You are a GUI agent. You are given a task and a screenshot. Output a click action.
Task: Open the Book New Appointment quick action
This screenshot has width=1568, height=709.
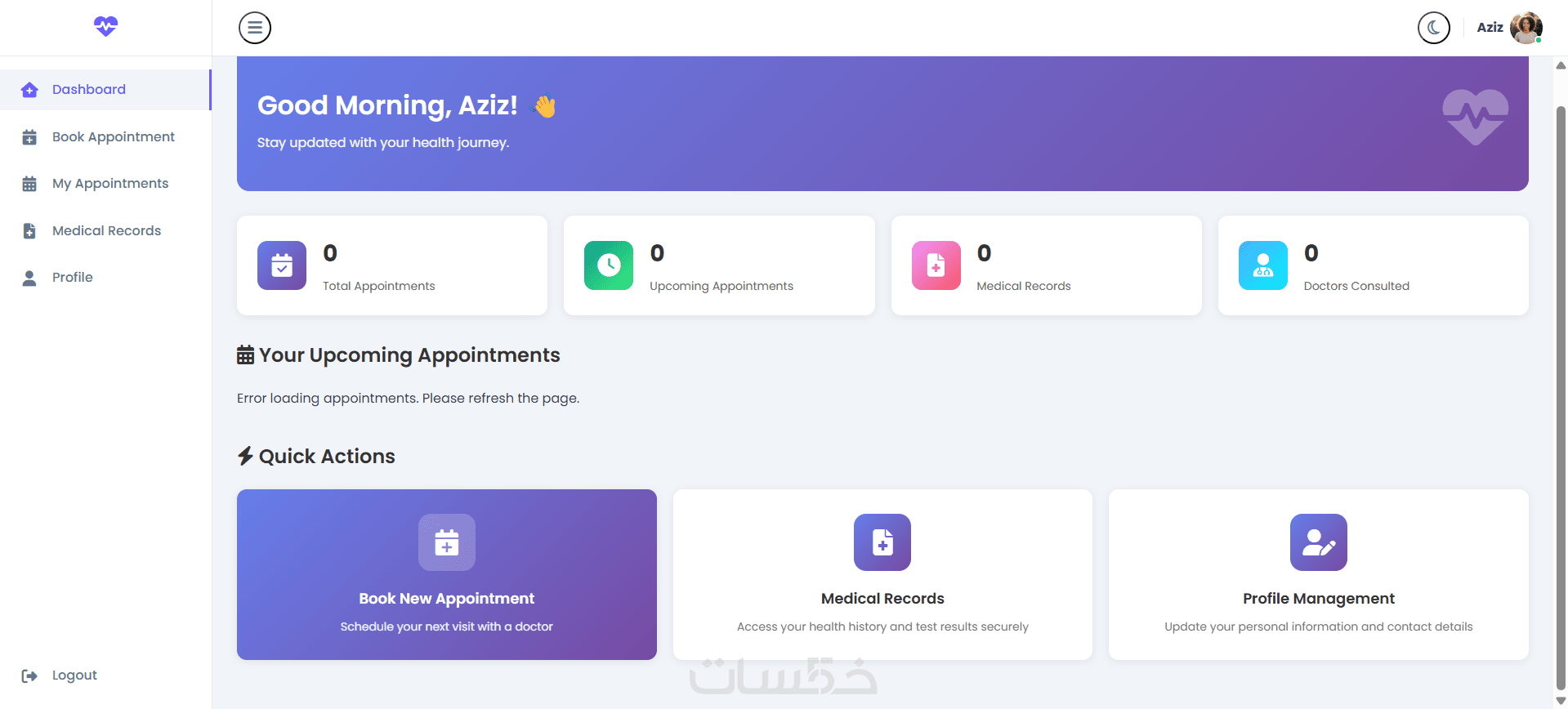(447, 574)
